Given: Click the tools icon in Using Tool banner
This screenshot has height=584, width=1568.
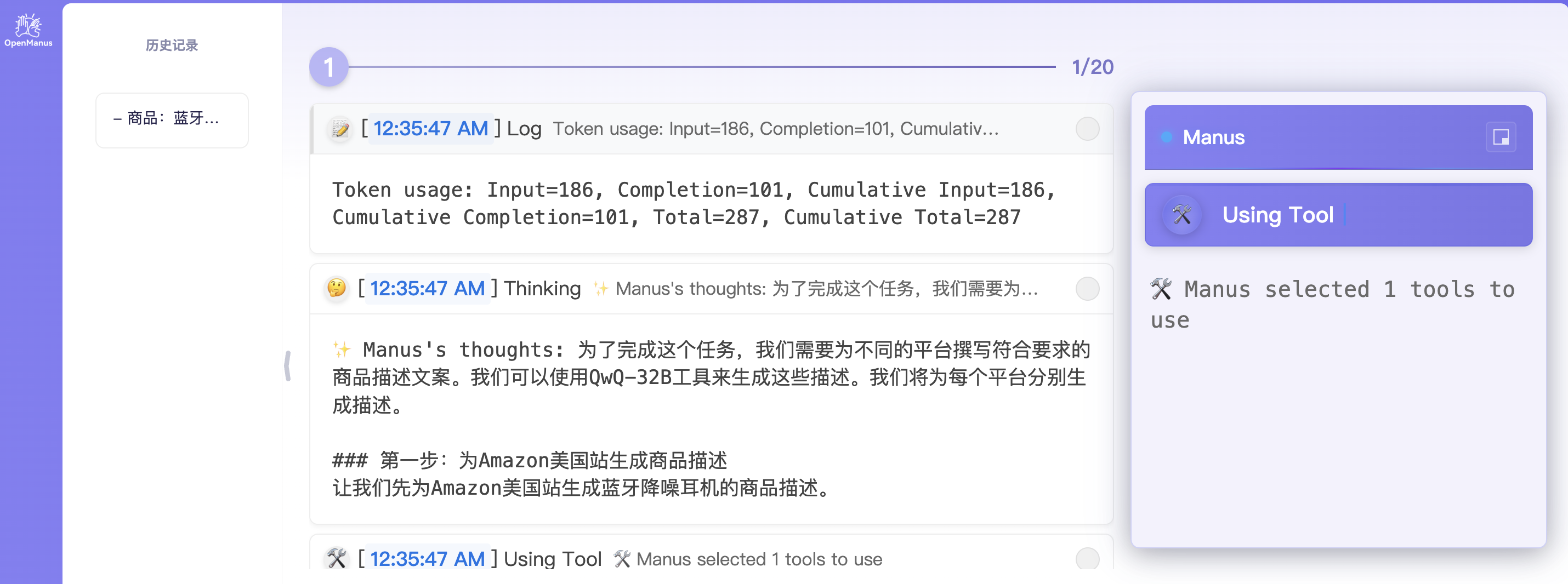Looking at the screenshot, I should pos(1181,215).
